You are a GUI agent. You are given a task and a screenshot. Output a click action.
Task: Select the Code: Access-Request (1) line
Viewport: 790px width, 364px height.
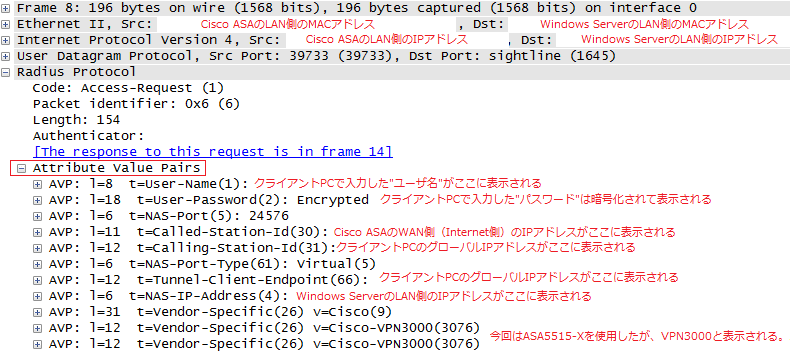128,88
